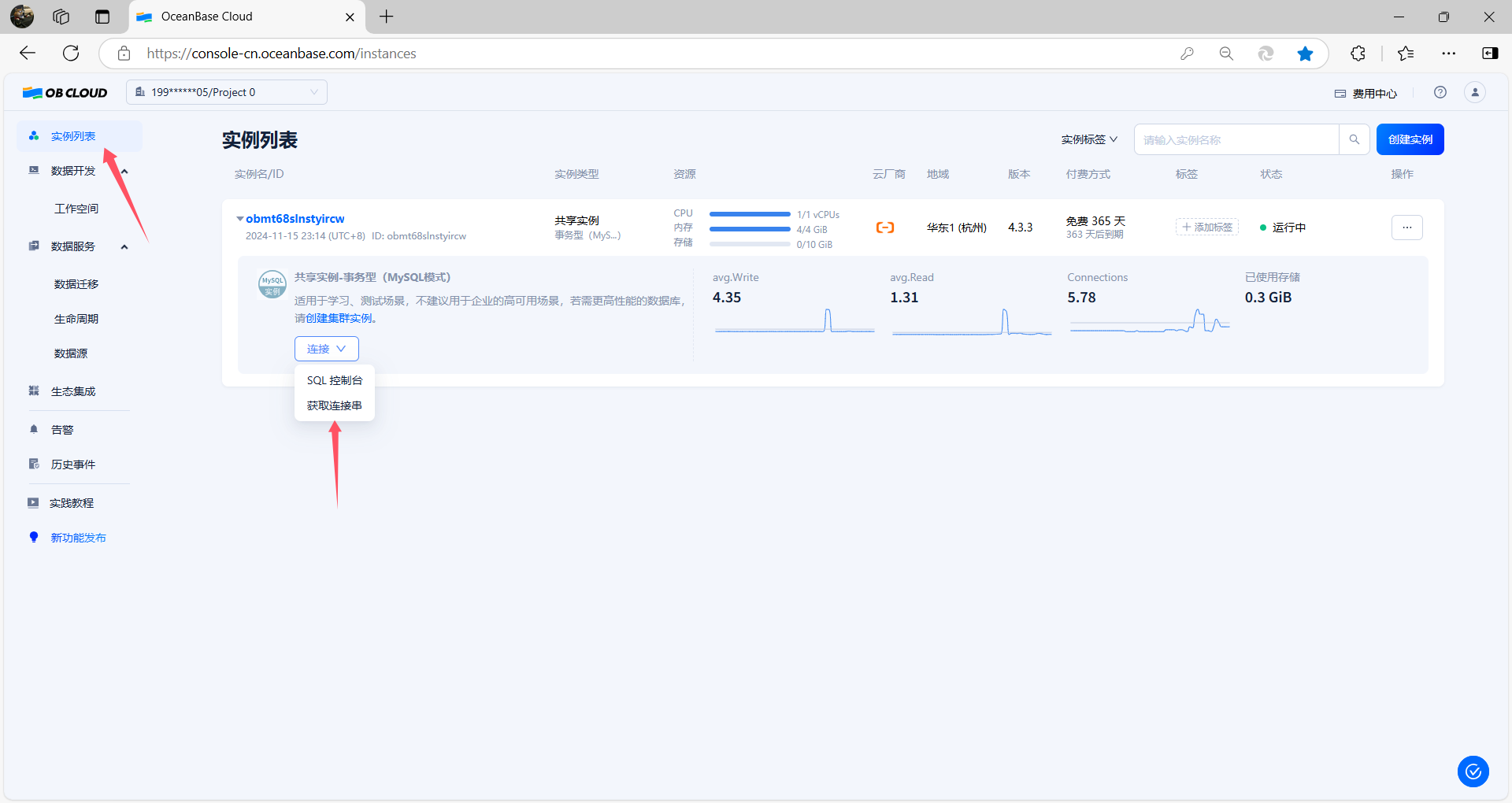Go back with the browser back arrow

click(x=28, y=54)
